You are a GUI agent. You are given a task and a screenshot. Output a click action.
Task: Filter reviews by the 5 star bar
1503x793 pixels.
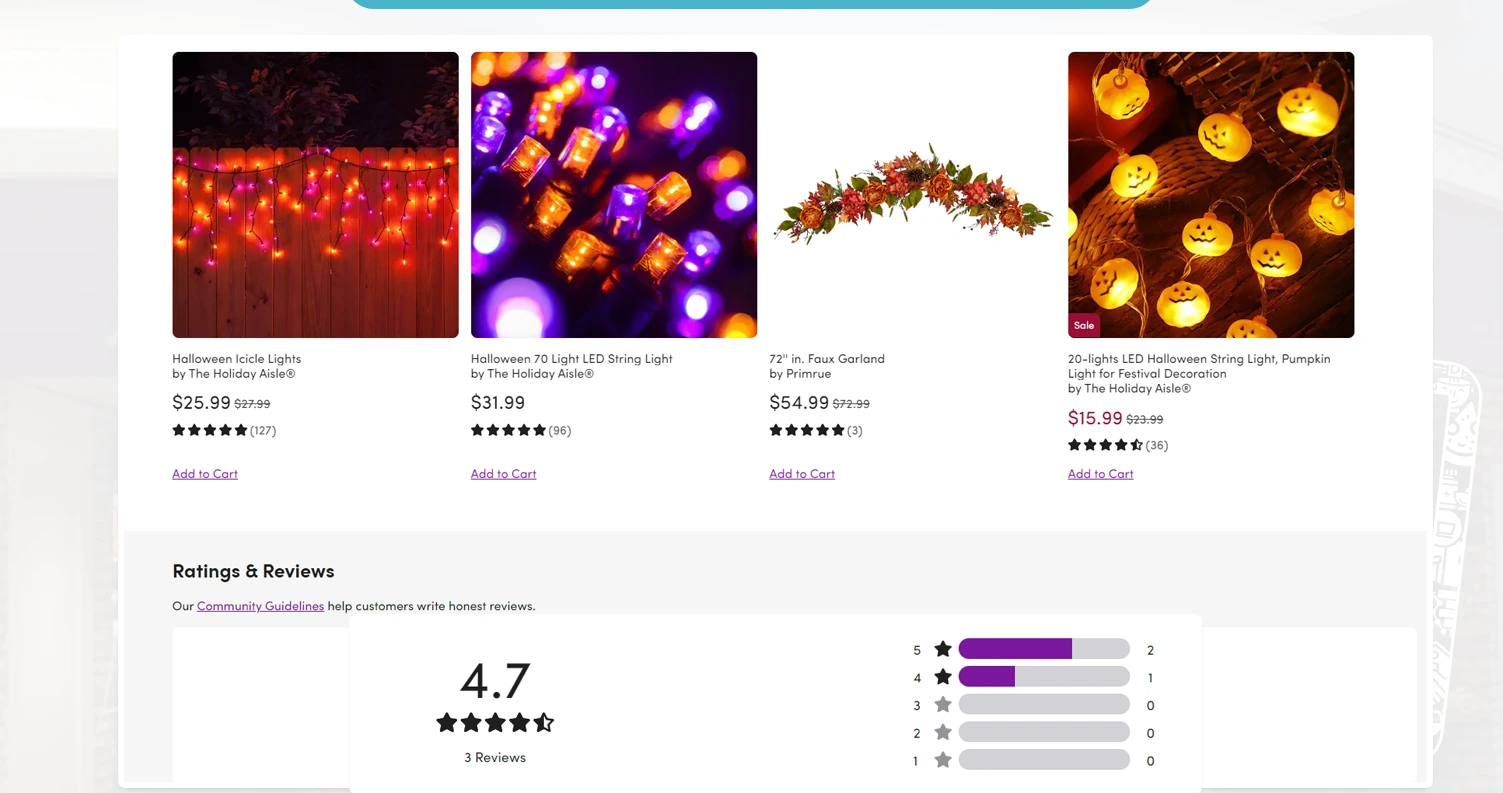tap(1043, 650)
